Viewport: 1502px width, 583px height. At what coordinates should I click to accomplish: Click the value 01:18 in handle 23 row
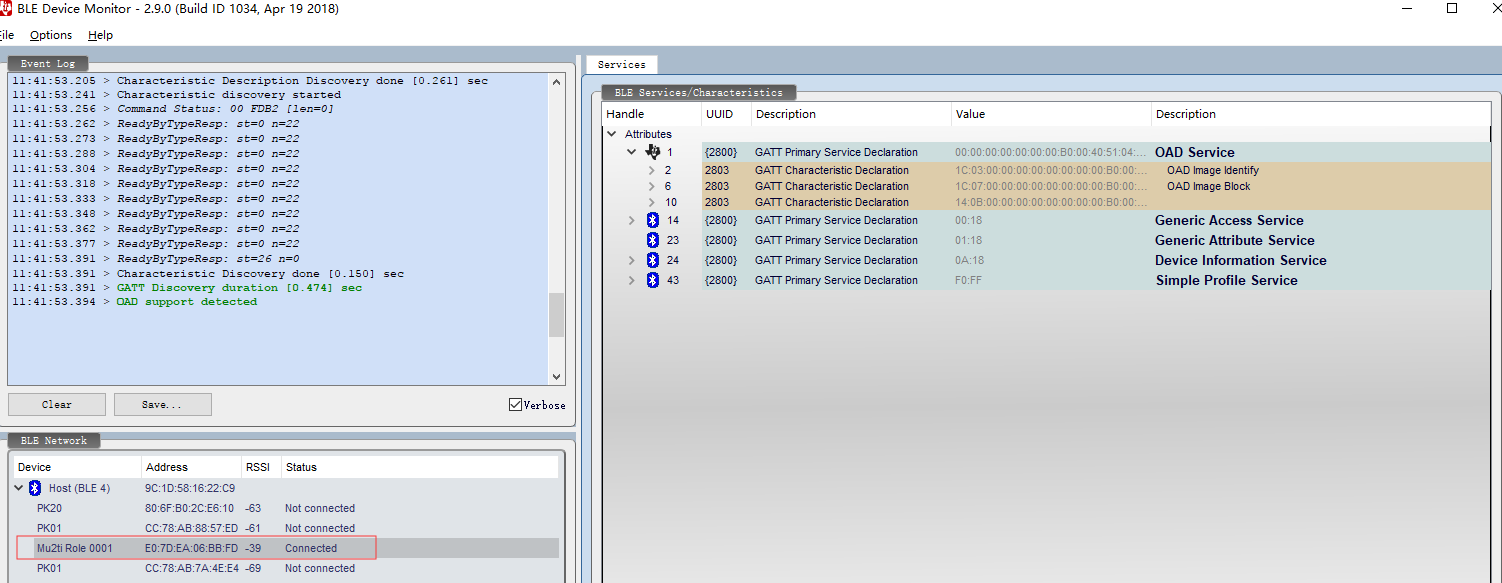[968, 240]
